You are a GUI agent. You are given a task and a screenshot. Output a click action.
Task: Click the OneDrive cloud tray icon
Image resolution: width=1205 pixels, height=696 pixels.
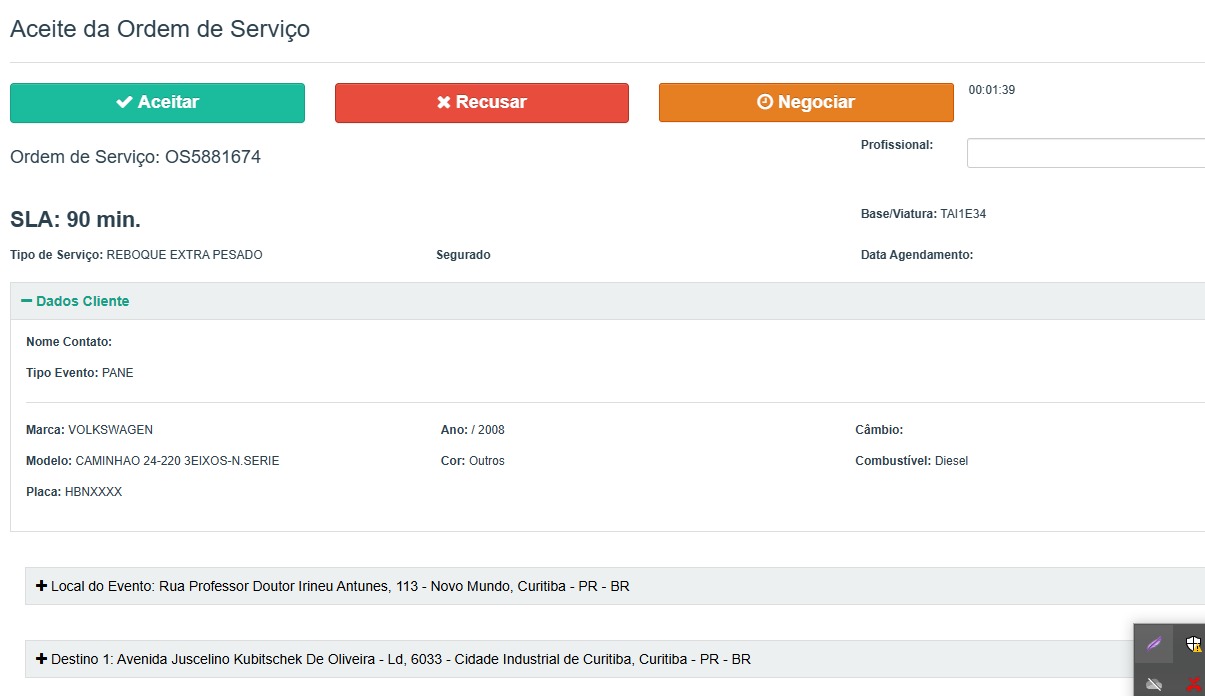coord(1153,684)
